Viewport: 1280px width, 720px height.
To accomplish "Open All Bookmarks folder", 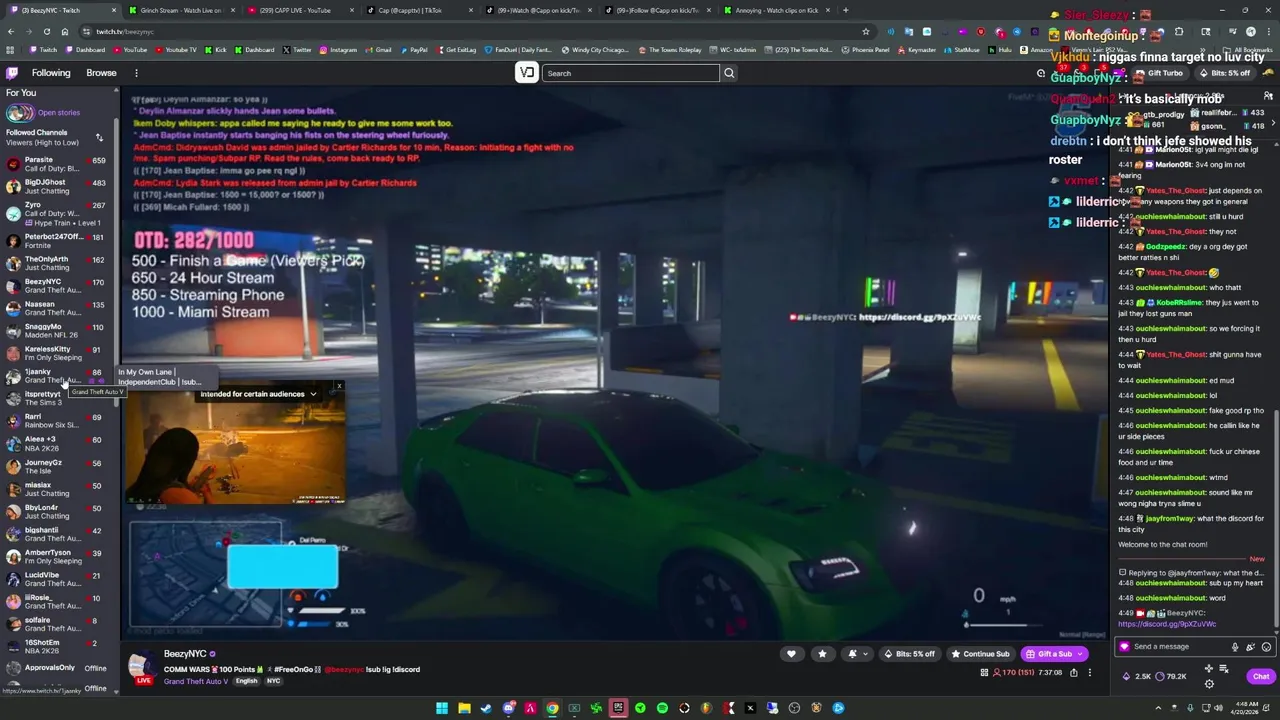I will point(1248,50).
